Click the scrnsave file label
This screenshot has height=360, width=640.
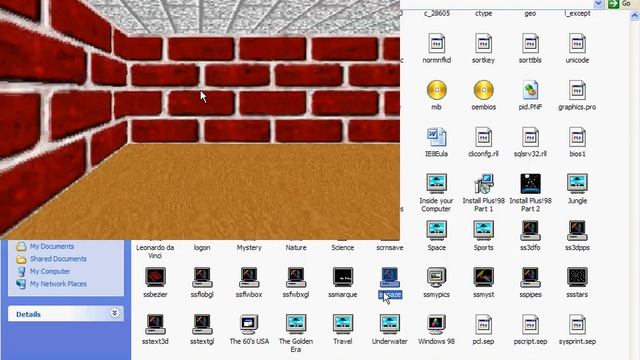pyautogui.click(x=389, y=248)
